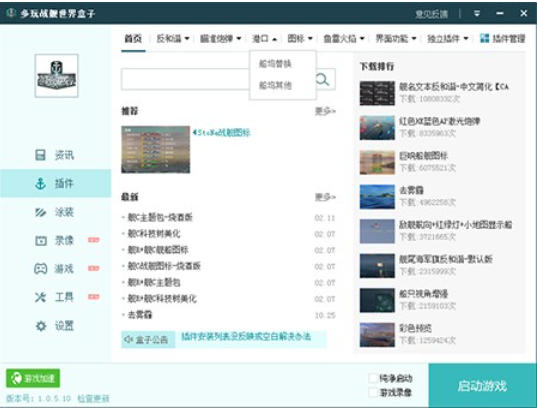Minimize the window from title bar
This screenshot has width=537, height=408.
click(x=500, y=13)
